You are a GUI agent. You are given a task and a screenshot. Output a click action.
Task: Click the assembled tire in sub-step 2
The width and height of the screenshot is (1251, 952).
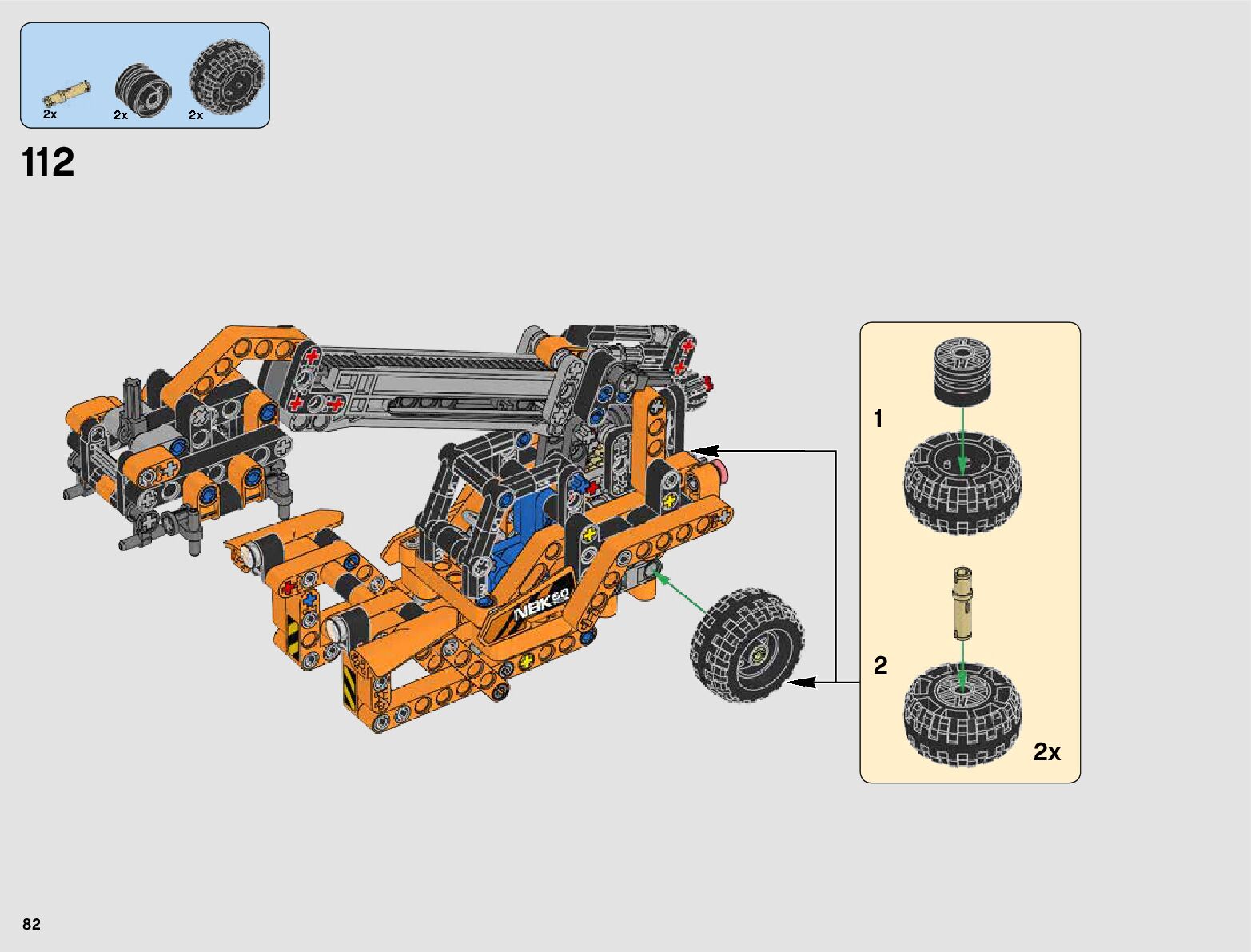[962, 716]
